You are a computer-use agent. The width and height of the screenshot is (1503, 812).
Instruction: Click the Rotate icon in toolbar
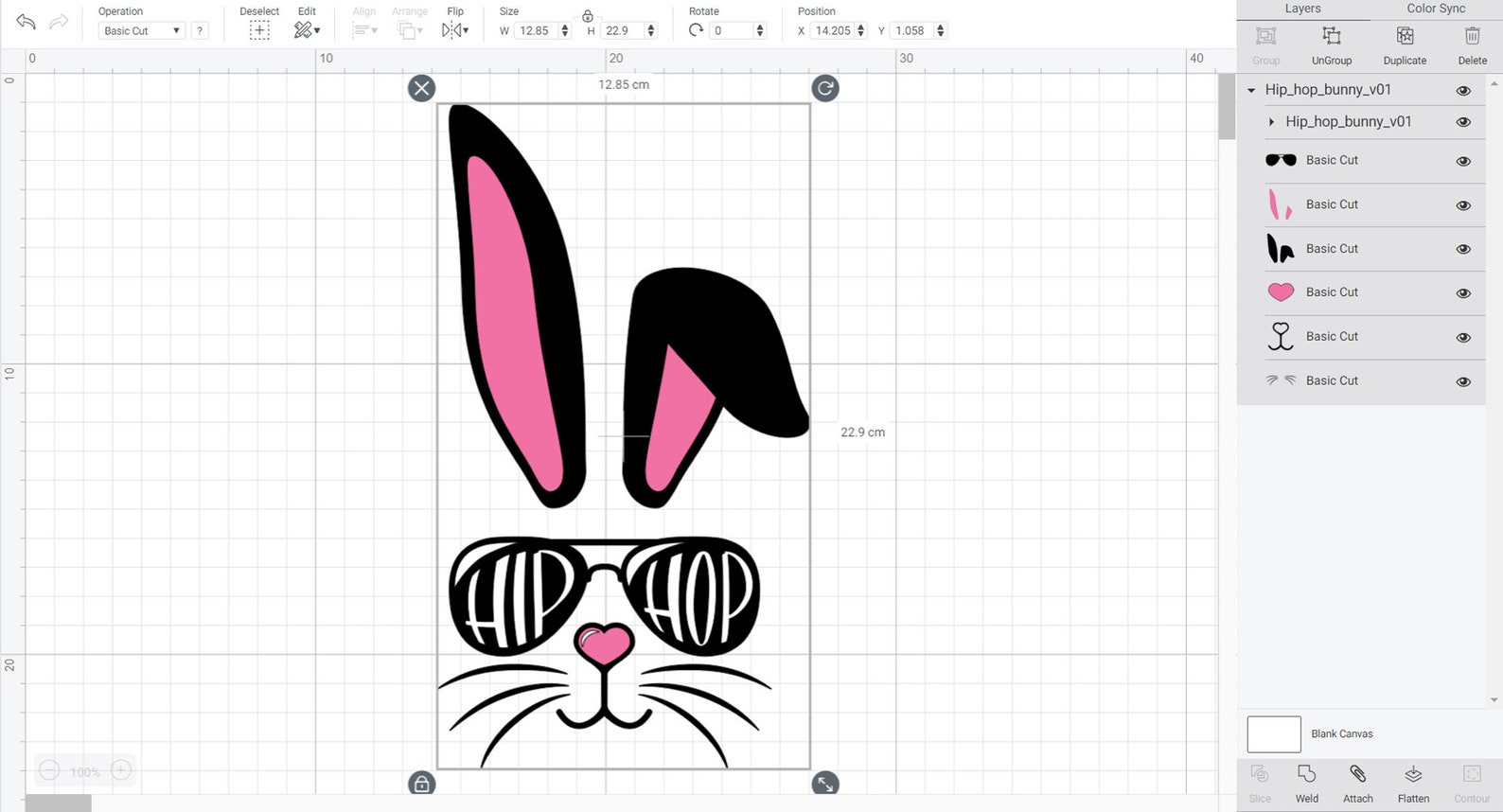coord(696,30)
